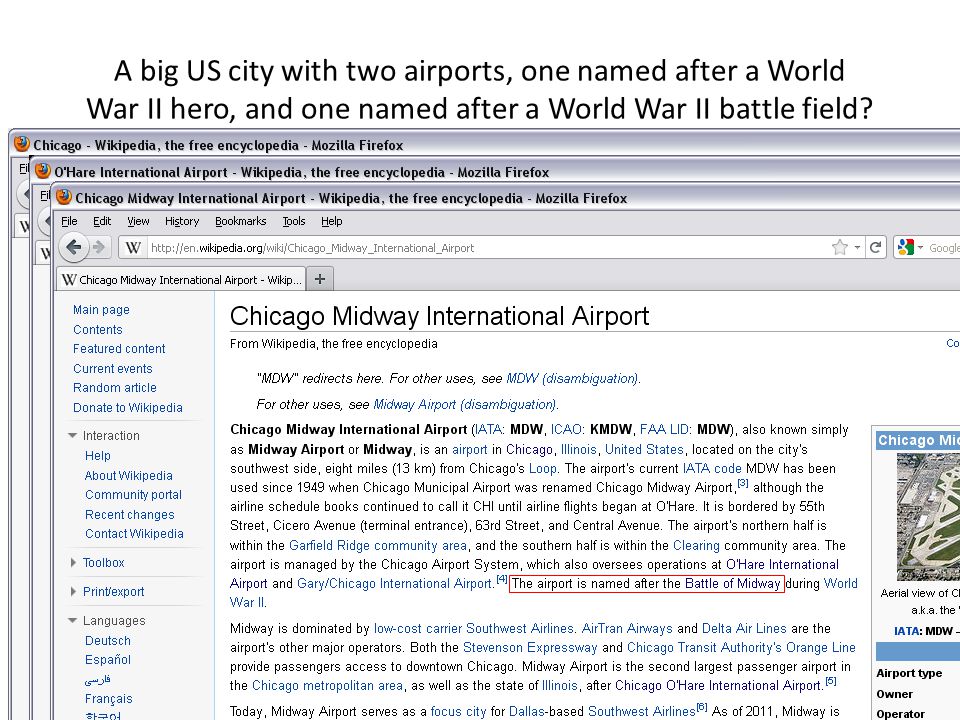This screenshot has width=960, height=720.
Task: Click the Firefox logo in the O'Hare window title
Action: pos(42,171)
